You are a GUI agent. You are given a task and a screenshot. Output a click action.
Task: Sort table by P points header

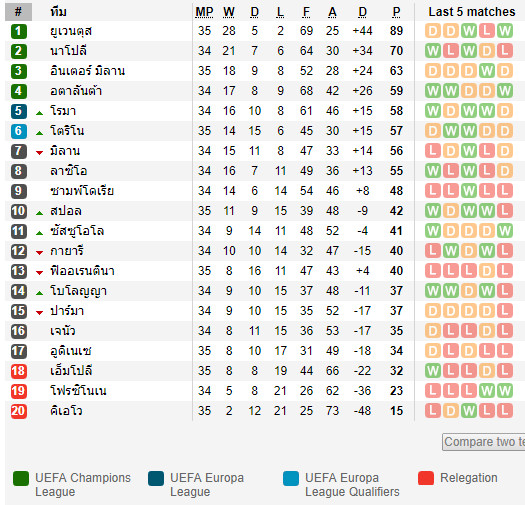pyautogui.click(x=396, y=12)
